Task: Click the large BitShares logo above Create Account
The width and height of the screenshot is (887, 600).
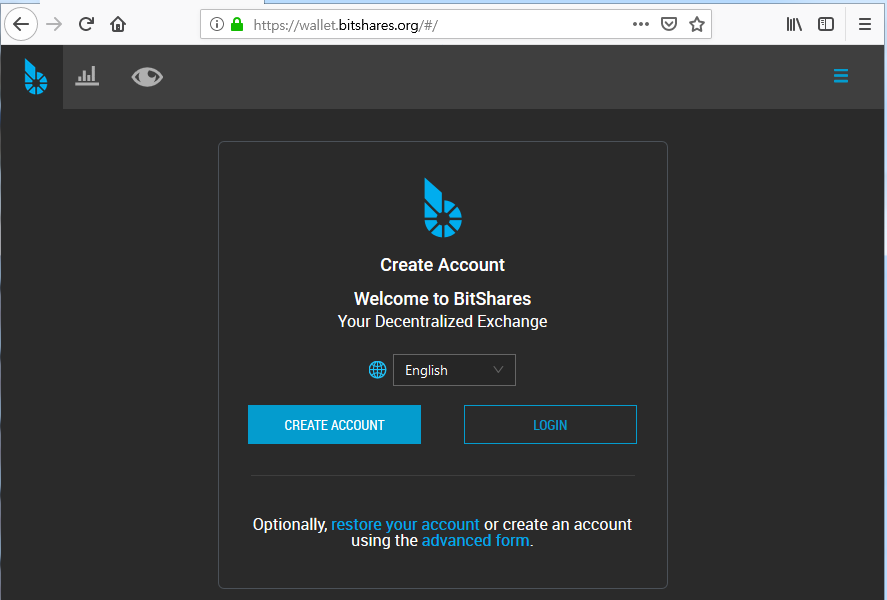Action: coord(443,208)
